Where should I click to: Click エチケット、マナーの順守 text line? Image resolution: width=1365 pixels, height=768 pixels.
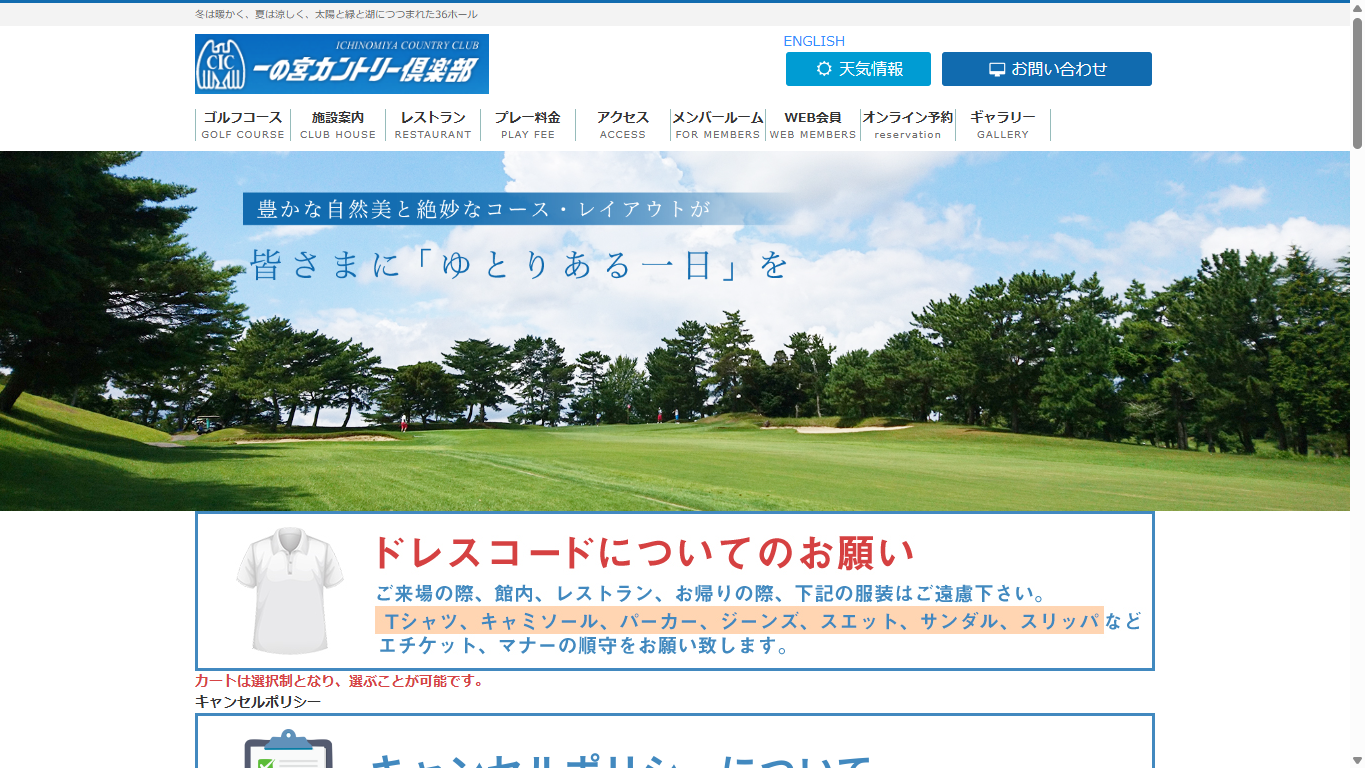[585, 646]
